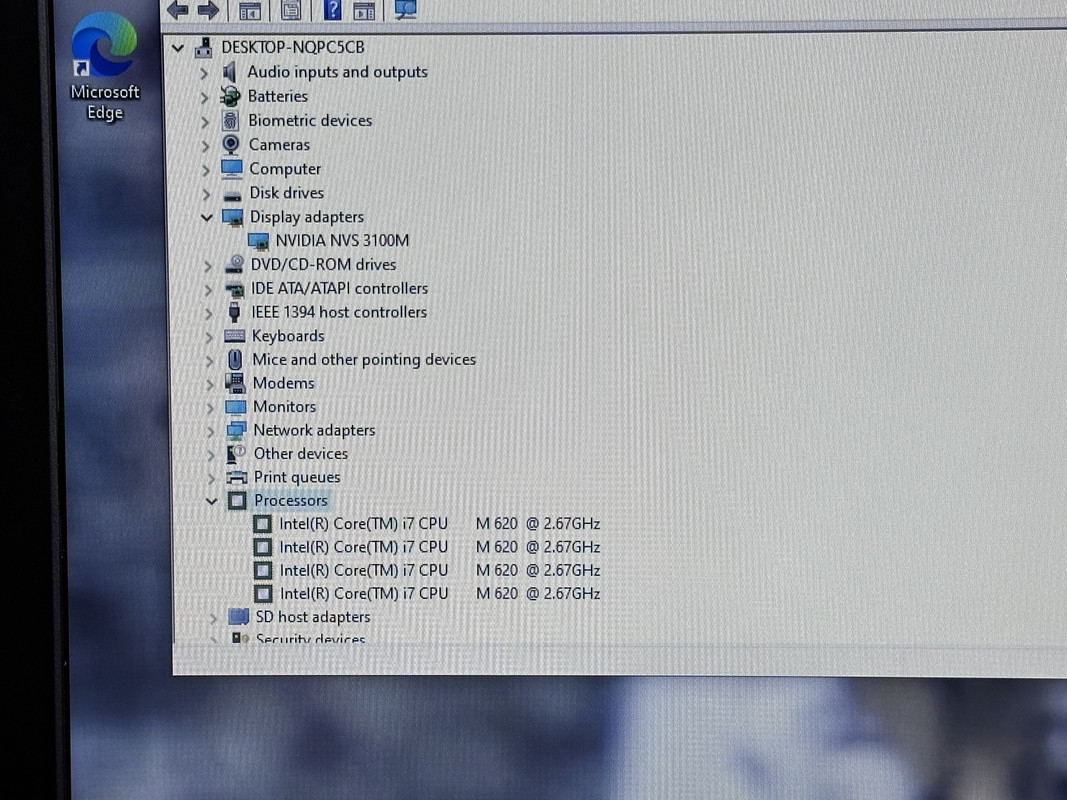
Task: Select the SD host adapters label
Action: pyautogui.click(x=313, y=617)
